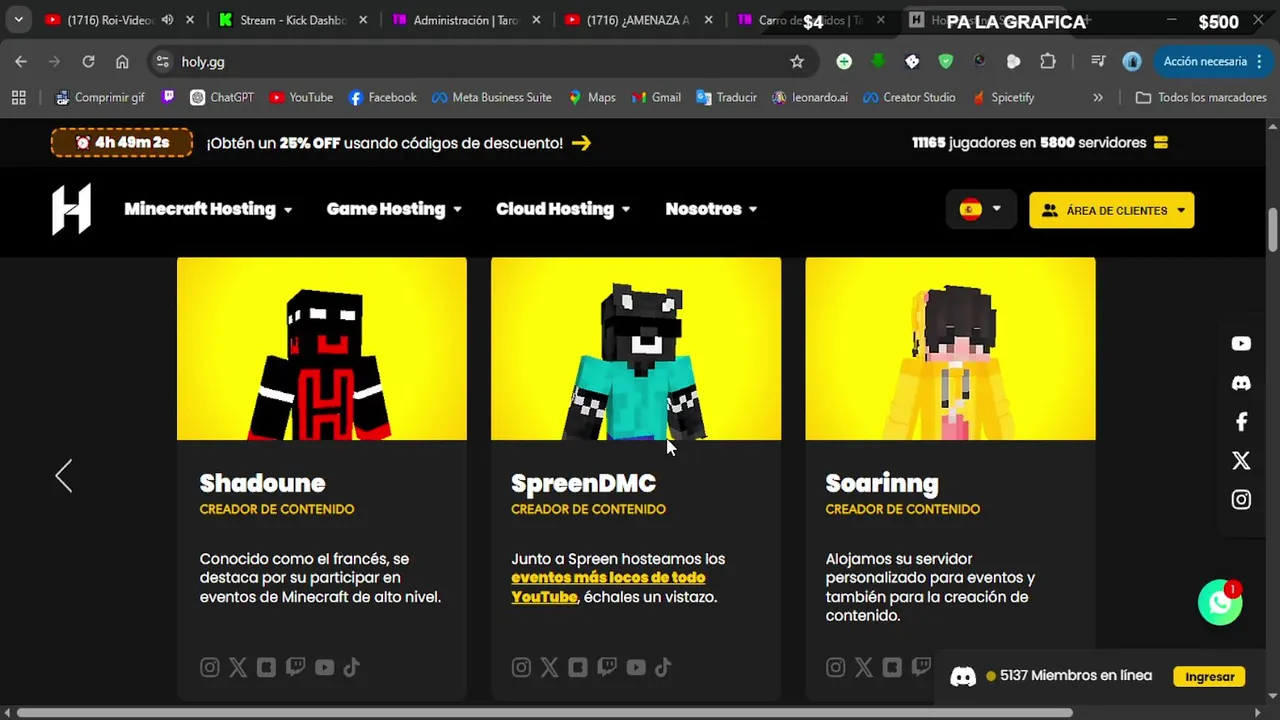Open Soarinng's X profile icon

[864, 668]
